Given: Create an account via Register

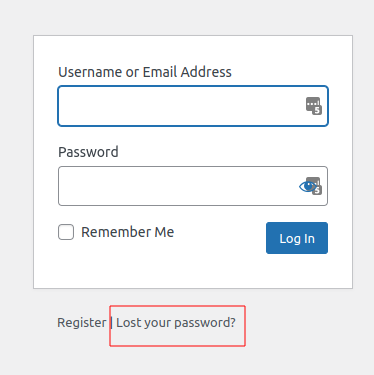Looking at the screenshot, I should point(82,323).
